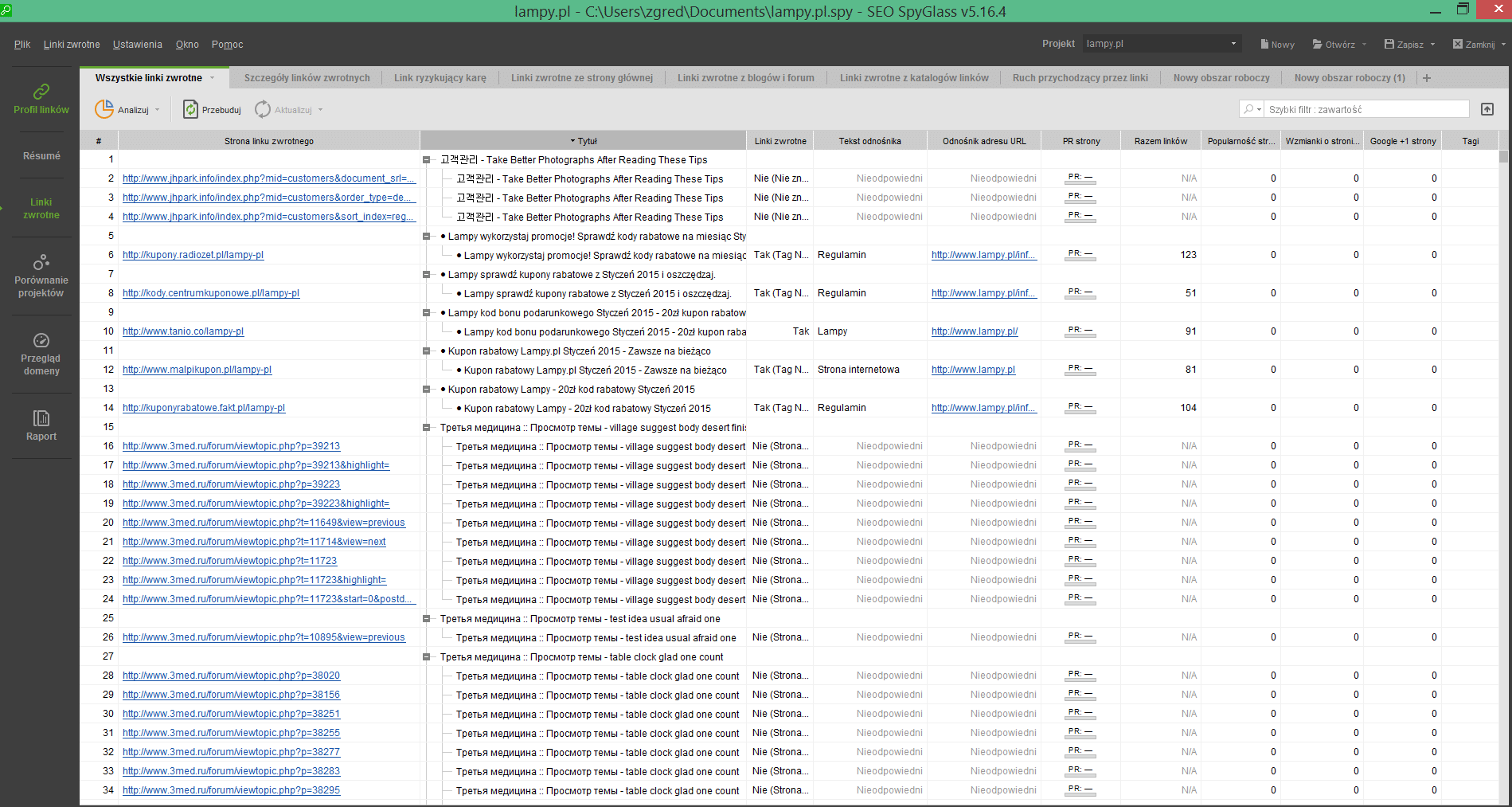Open the Okno menu

click(187, 45)
